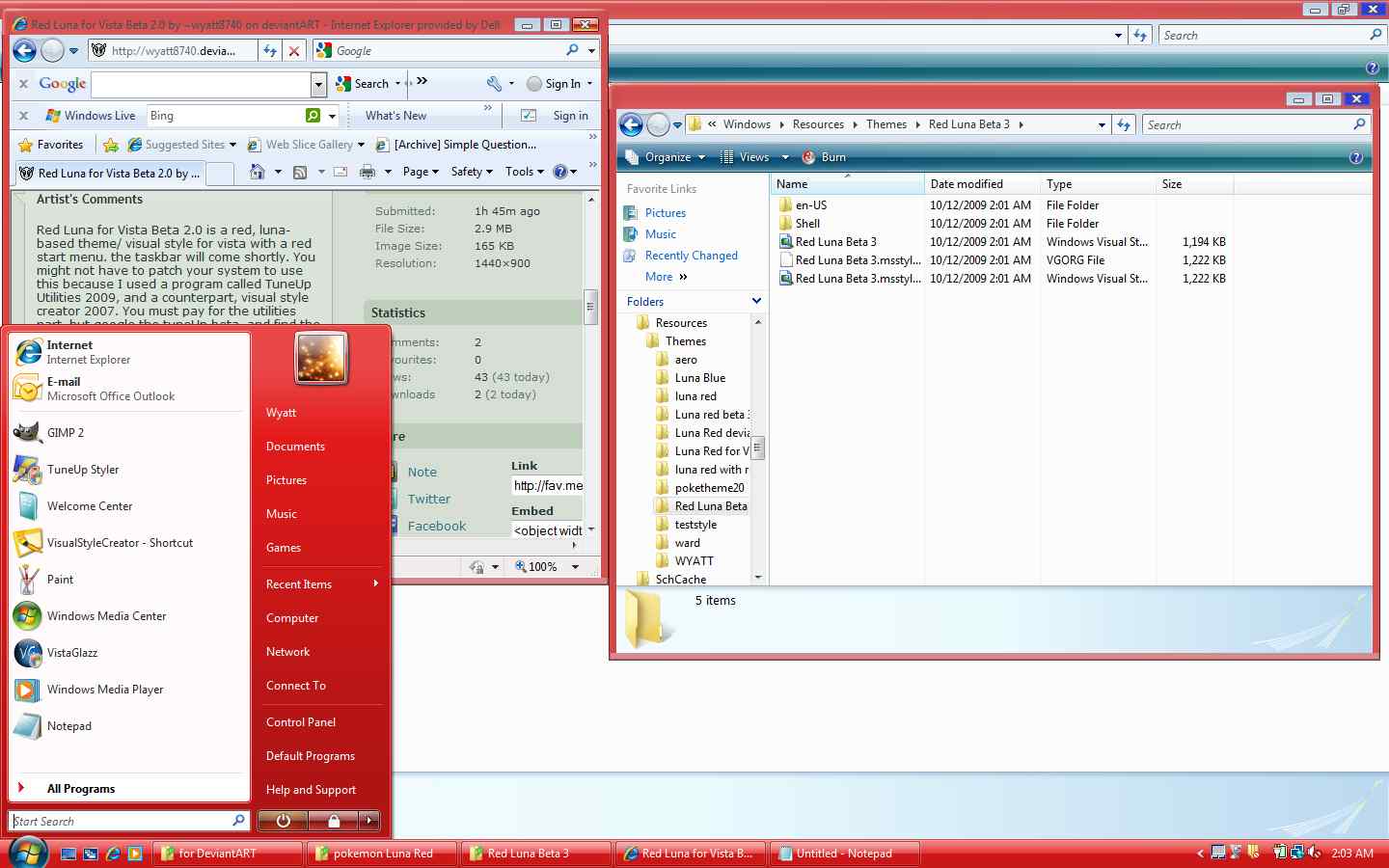Click Switch between windows Quick Launch icon
The width and height of the screenshot is (1389, 868).
coord(91,854)
